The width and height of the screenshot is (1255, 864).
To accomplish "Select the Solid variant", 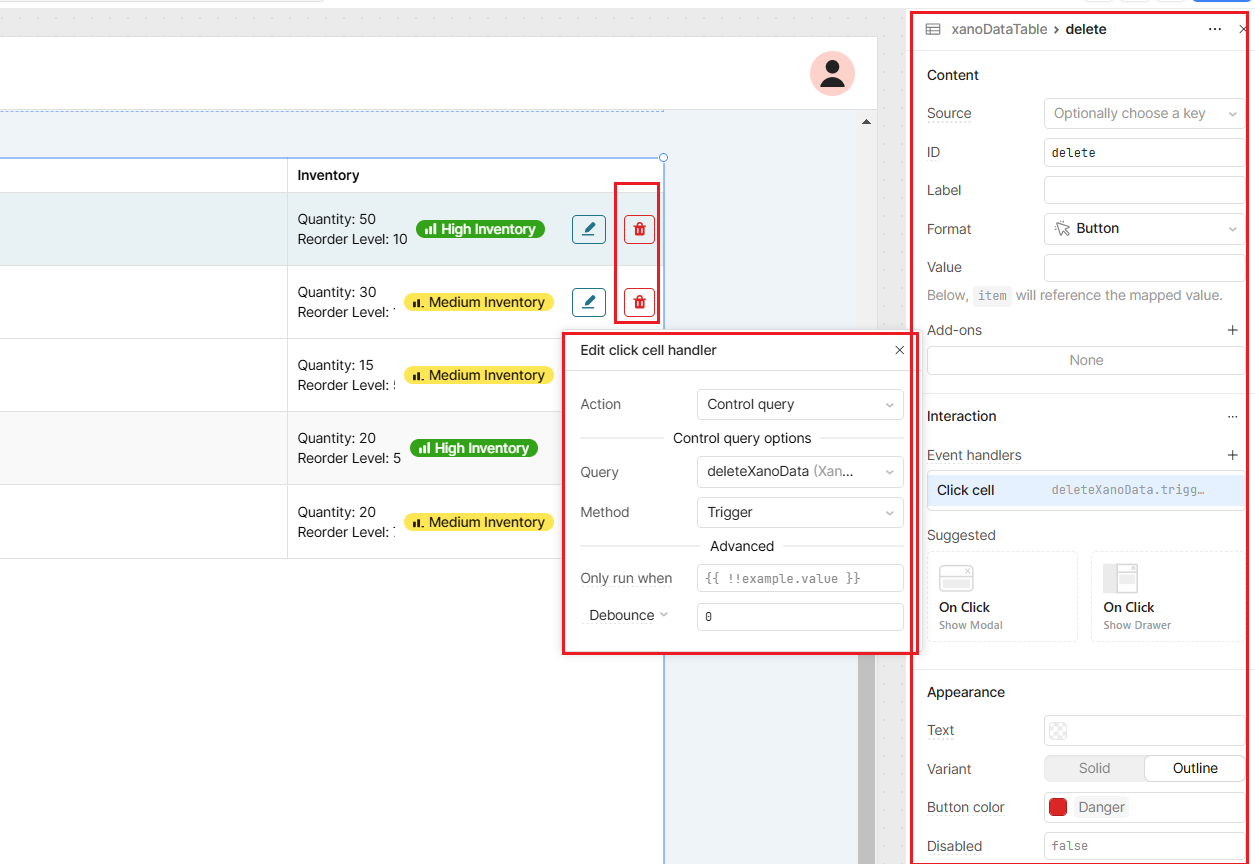I will click(1094, 768).
